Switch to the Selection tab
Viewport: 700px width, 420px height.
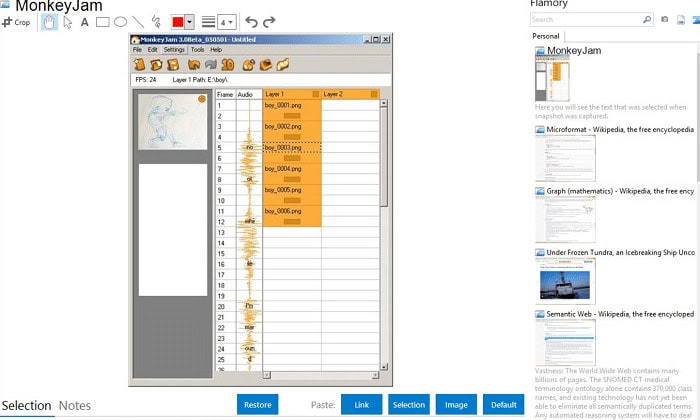click(26, 406)
